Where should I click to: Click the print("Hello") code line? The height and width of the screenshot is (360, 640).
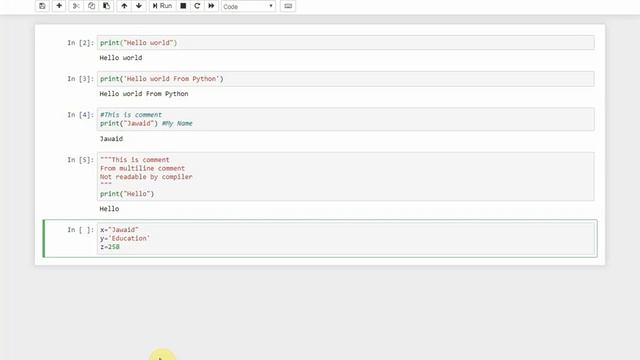(127, 194)
